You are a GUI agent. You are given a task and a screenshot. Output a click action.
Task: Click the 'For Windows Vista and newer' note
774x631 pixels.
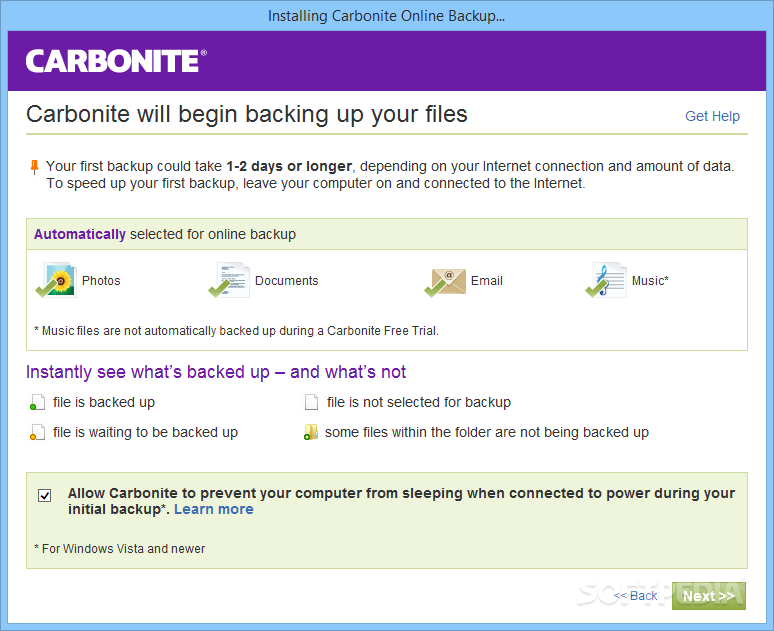tap(119, 549)
